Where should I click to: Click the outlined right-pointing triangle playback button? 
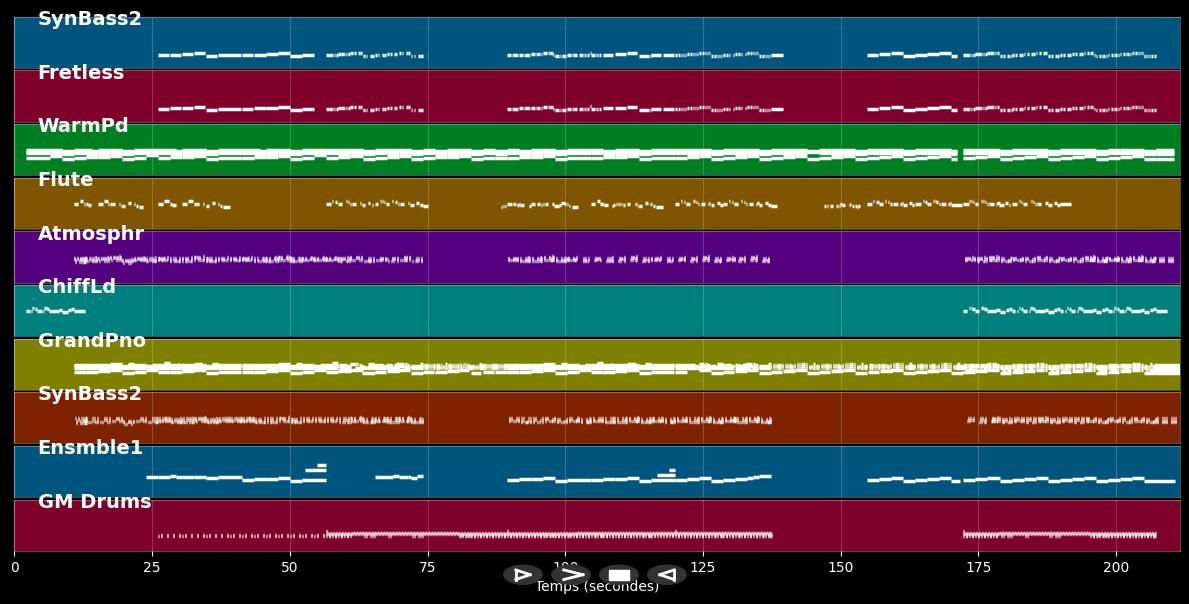(522, 575)
